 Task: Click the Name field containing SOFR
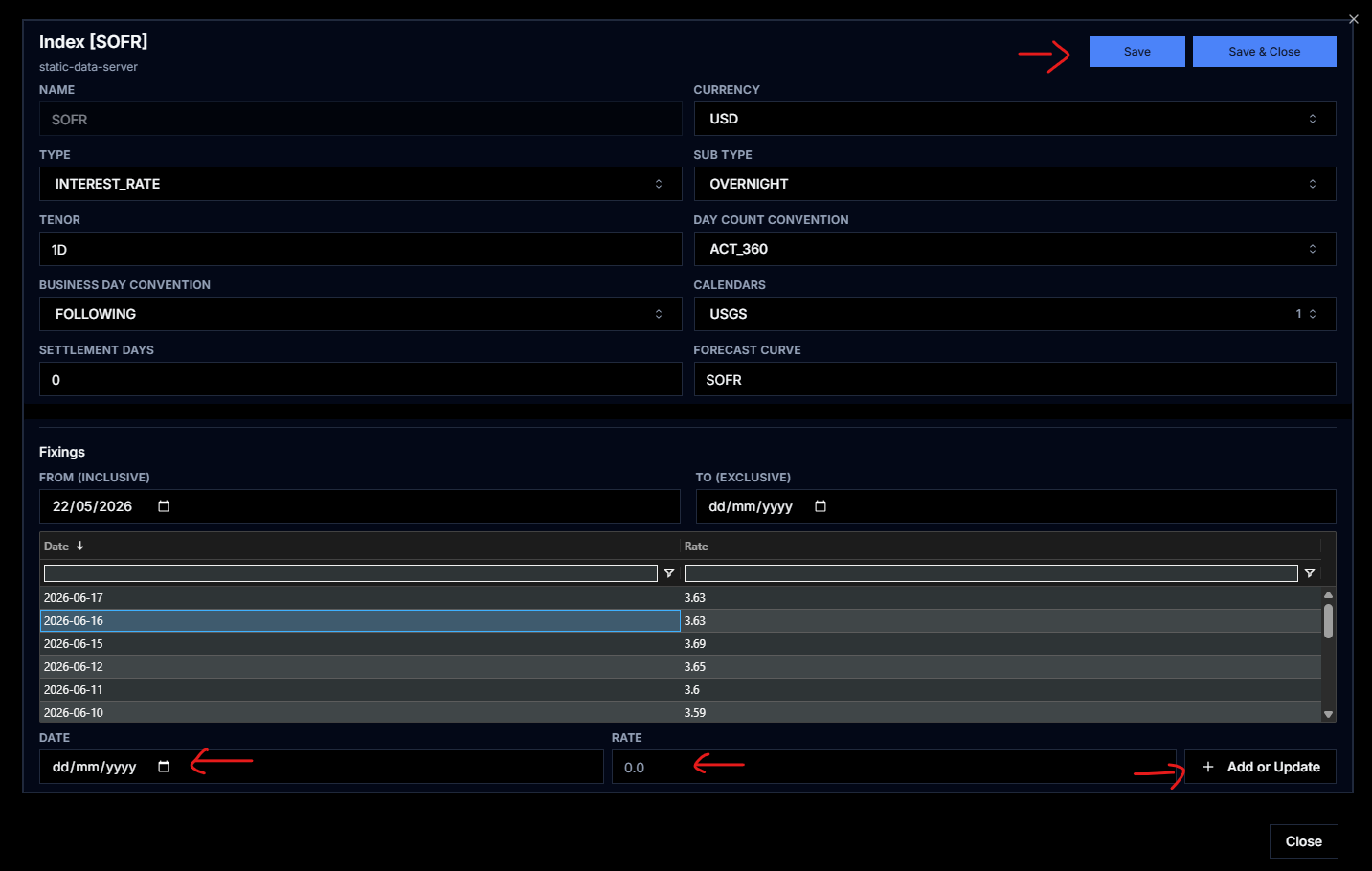(360, 120)
